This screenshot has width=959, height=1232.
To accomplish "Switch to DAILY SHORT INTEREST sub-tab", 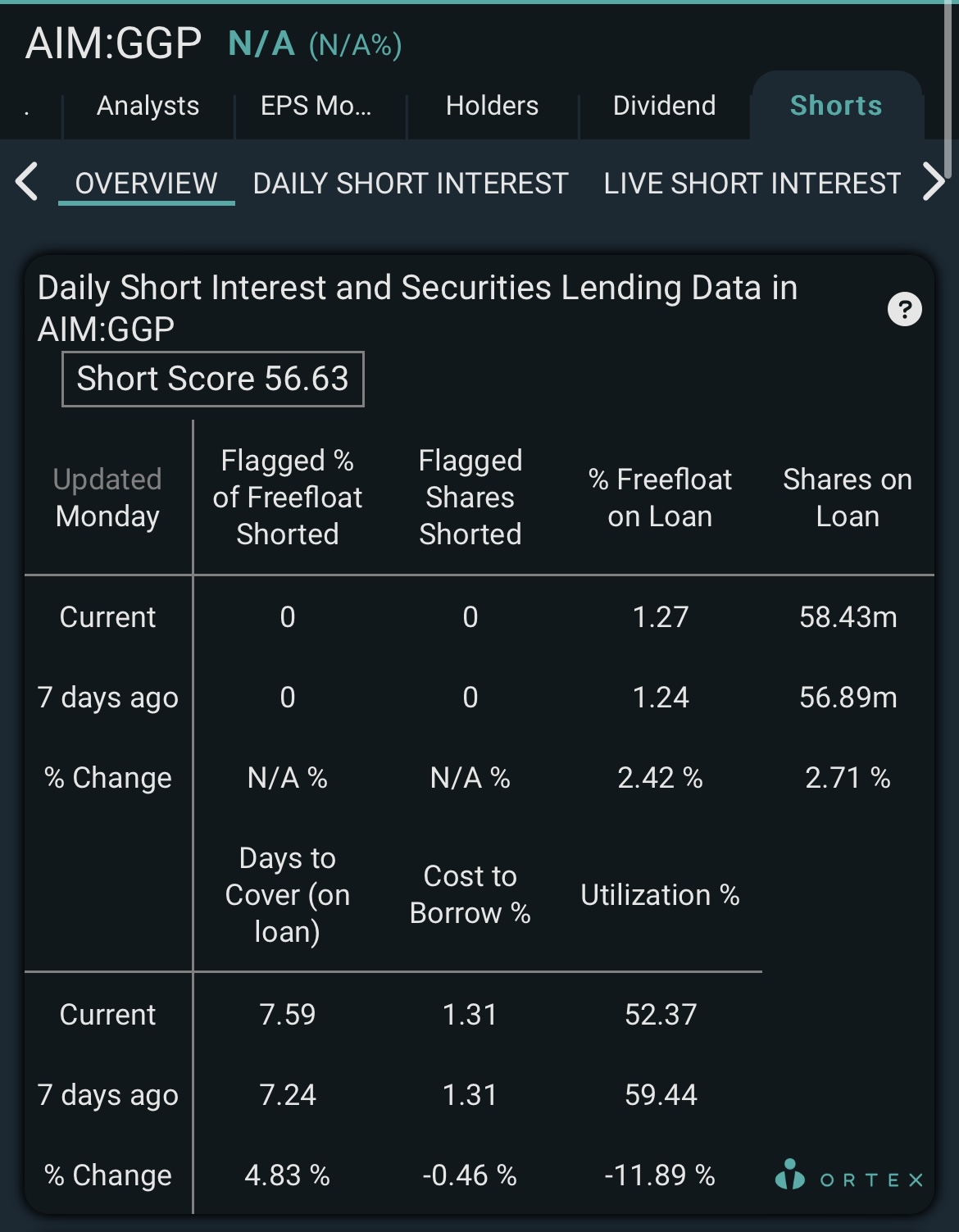I will [411, 184].
